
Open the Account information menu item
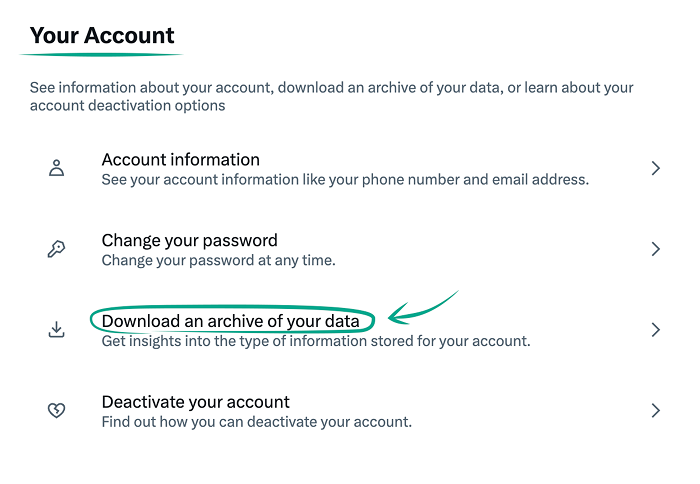(x=180, y=159)
